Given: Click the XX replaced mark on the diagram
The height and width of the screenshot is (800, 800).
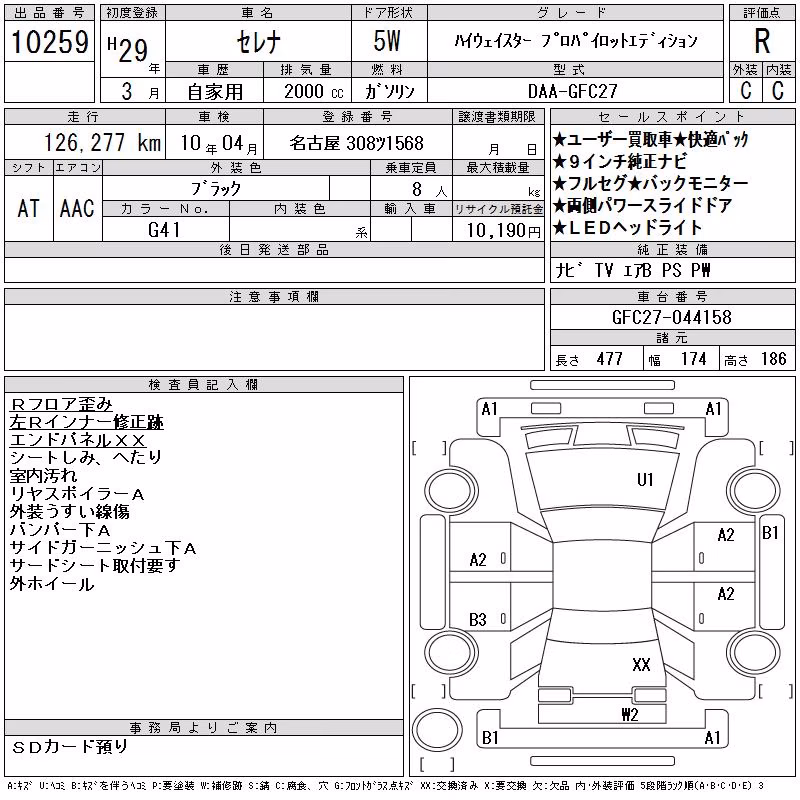Looking at the screenshot, I should click(x=641, y=664).
